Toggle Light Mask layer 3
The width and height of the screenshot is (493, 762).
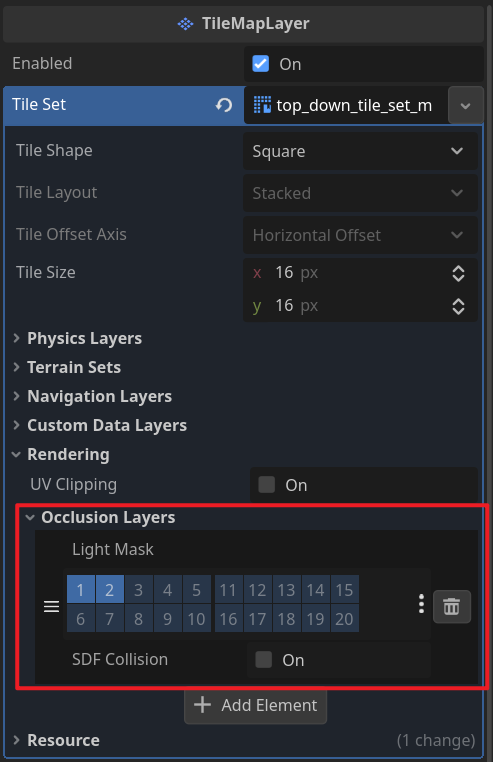pos(139,589)
